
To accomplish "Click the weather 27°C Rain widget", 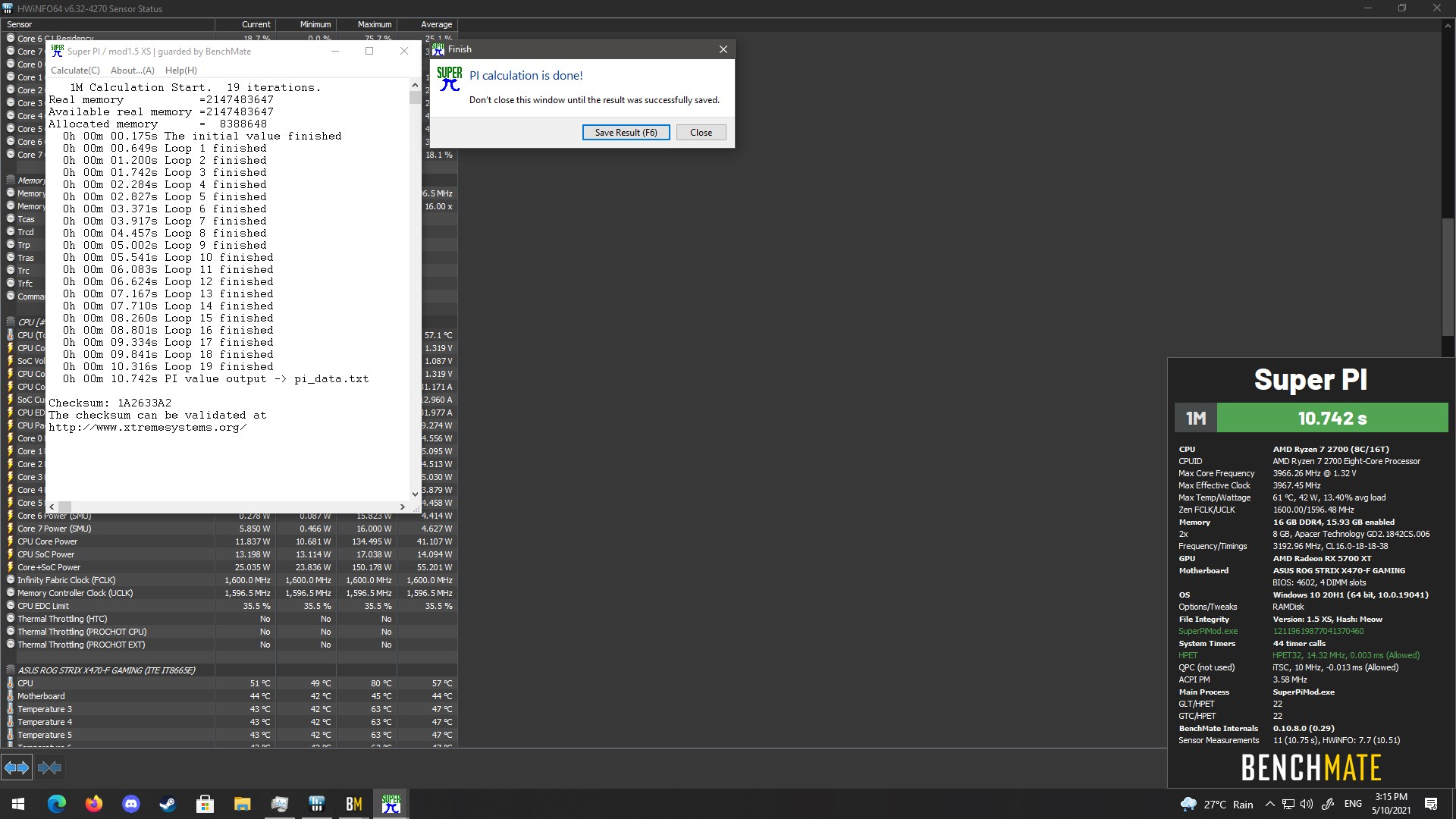I will (x=1216, y=804).
